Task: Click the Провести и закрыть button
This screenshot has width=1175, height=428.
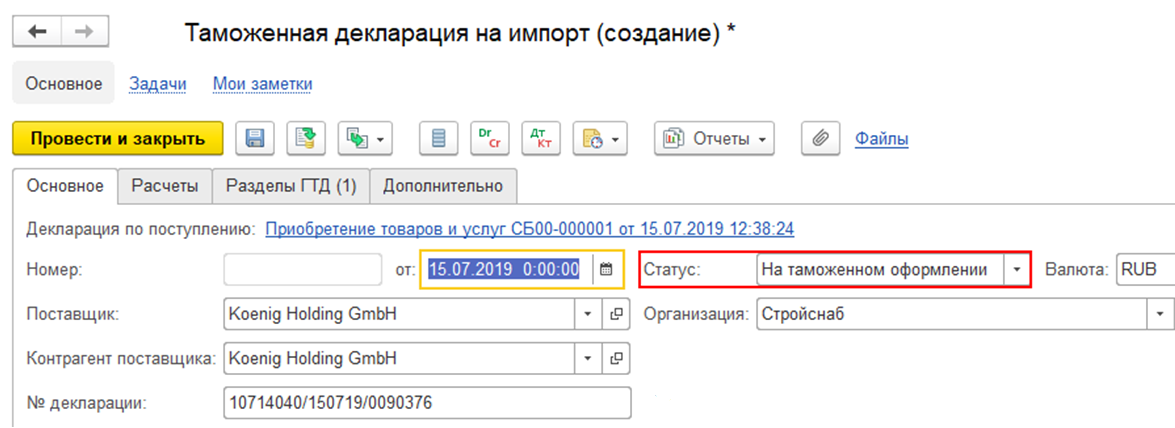Action: [x=118, y=139]
